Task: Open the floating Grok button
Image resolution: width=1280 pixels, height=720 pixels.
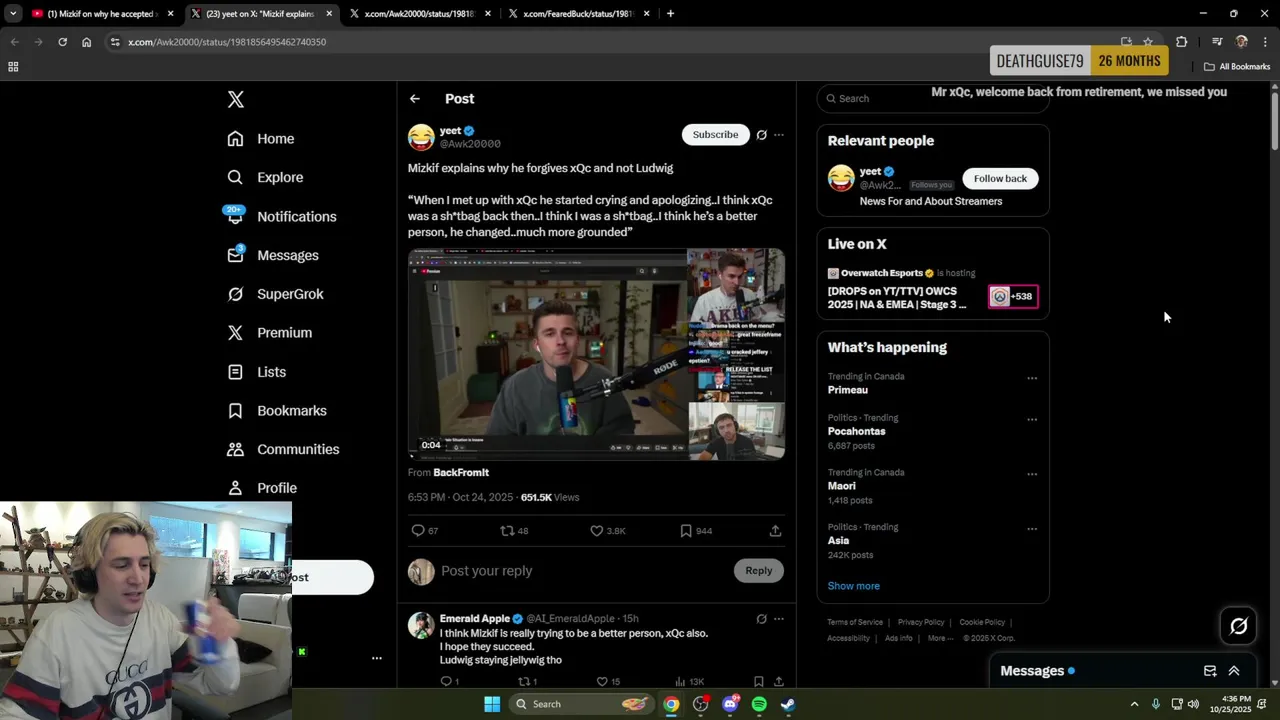Action: click(1238, 626)
